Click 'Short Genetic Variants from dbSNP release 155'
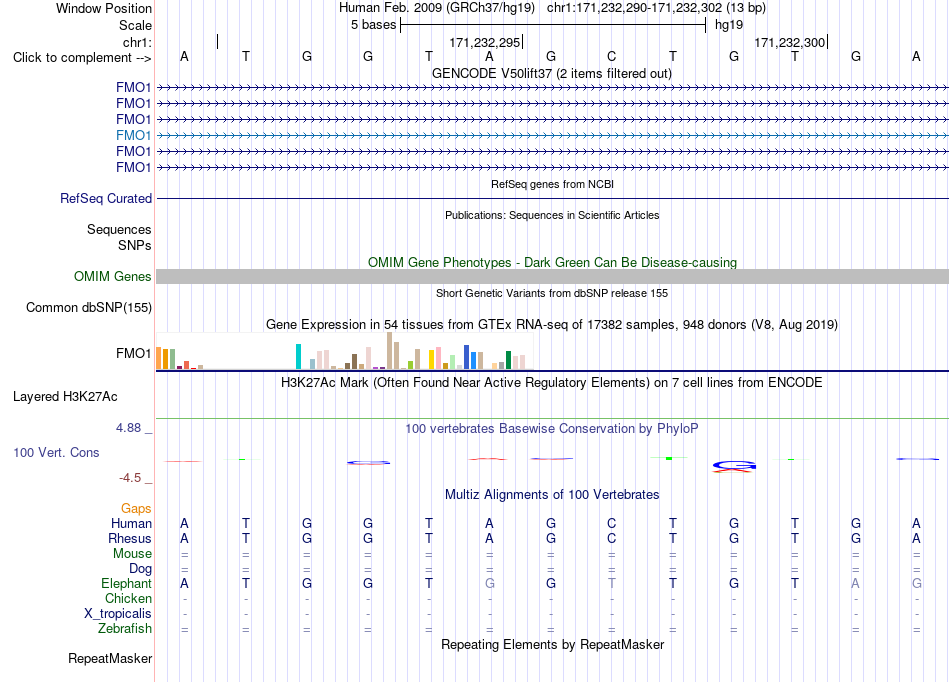The height and width of the screenshot is (682, 950). 552,293
